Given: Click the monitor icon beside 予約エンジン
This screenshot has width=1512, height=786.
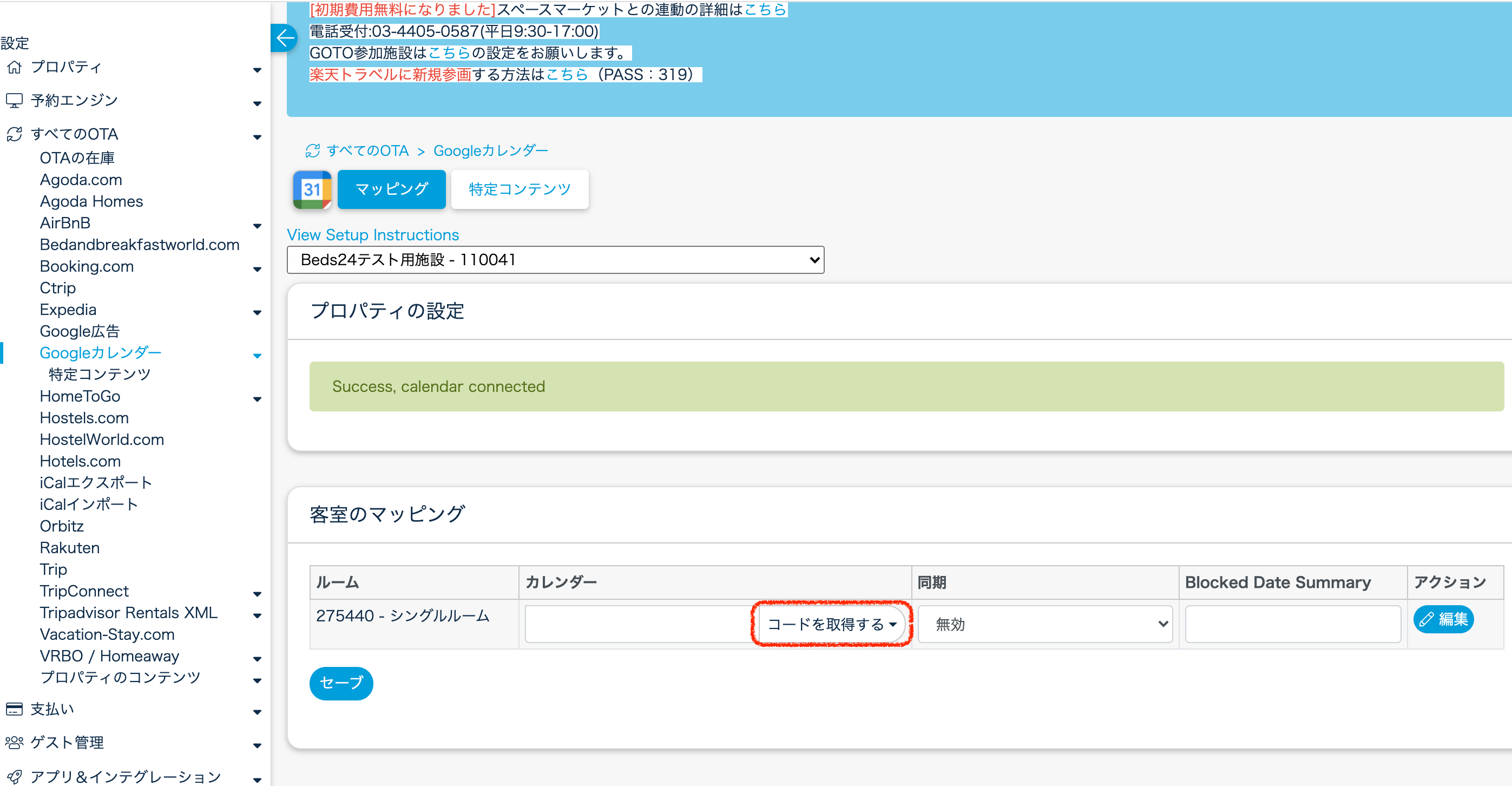Looking at the screenshot, I should click(x=14, y=100).
